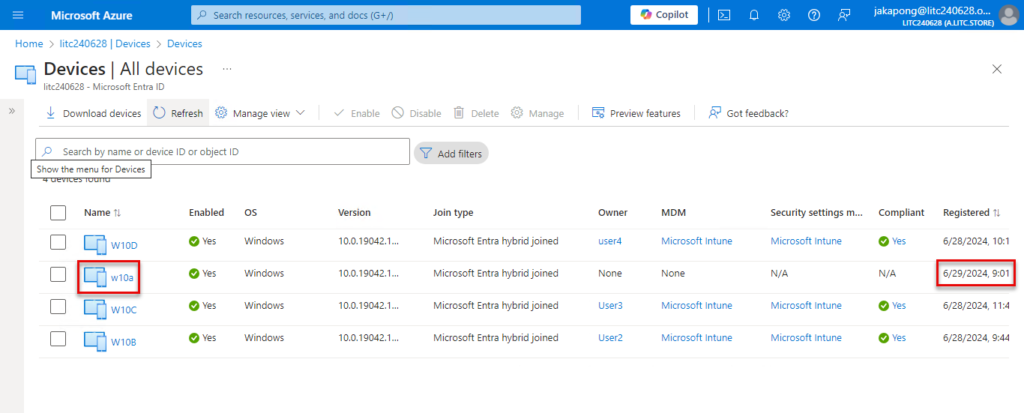Open the ellipsis more options beside title
Image resolution: width=1024 pixels, height=413 pixels.
pos(227,69)
